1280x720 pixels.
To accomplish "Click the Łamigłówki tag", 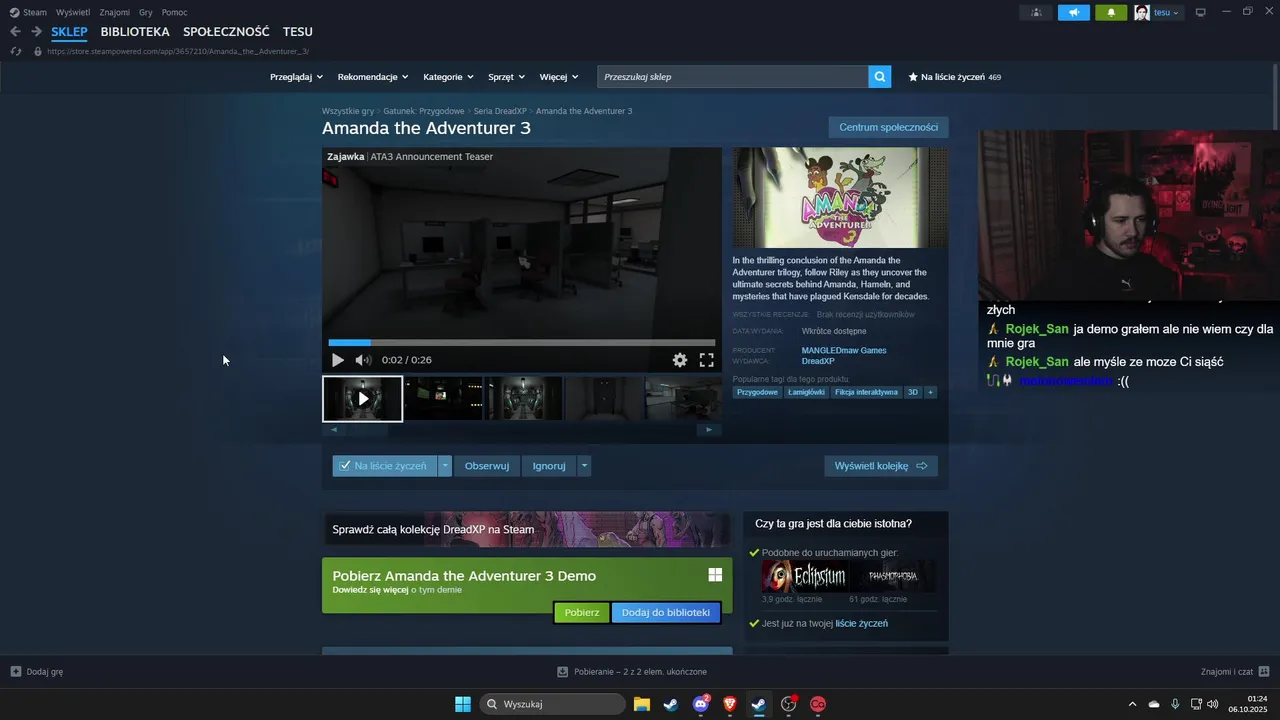I will pos(806,392).
